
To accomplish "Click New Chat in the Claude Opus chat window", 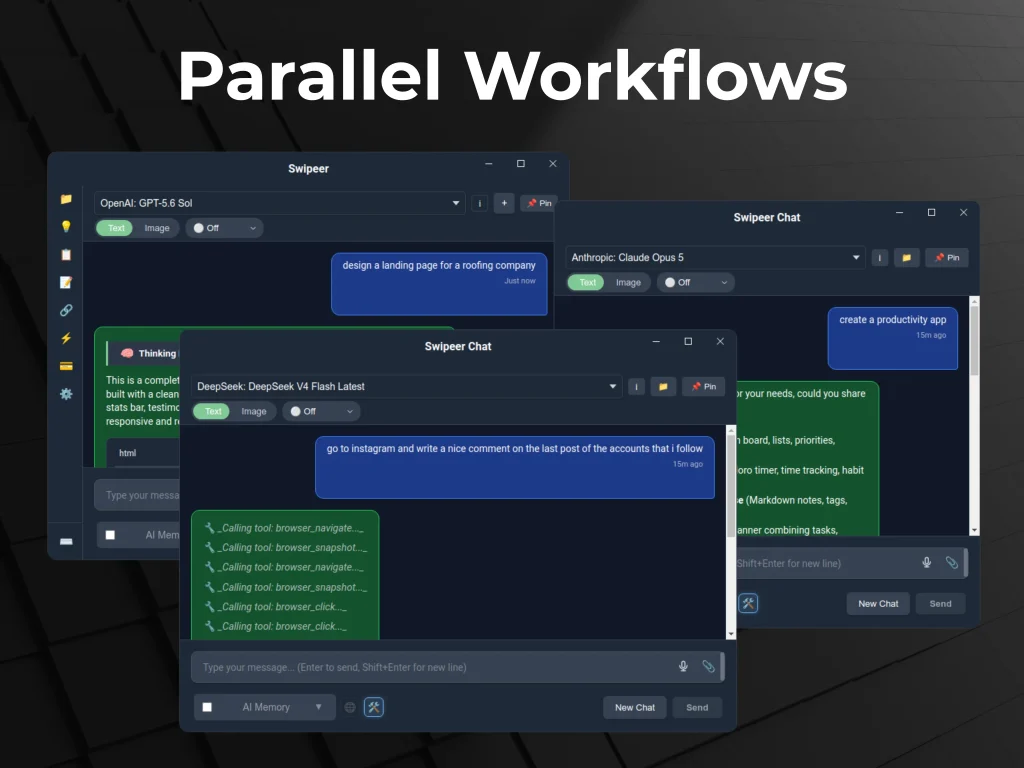I will coord(878,603).
